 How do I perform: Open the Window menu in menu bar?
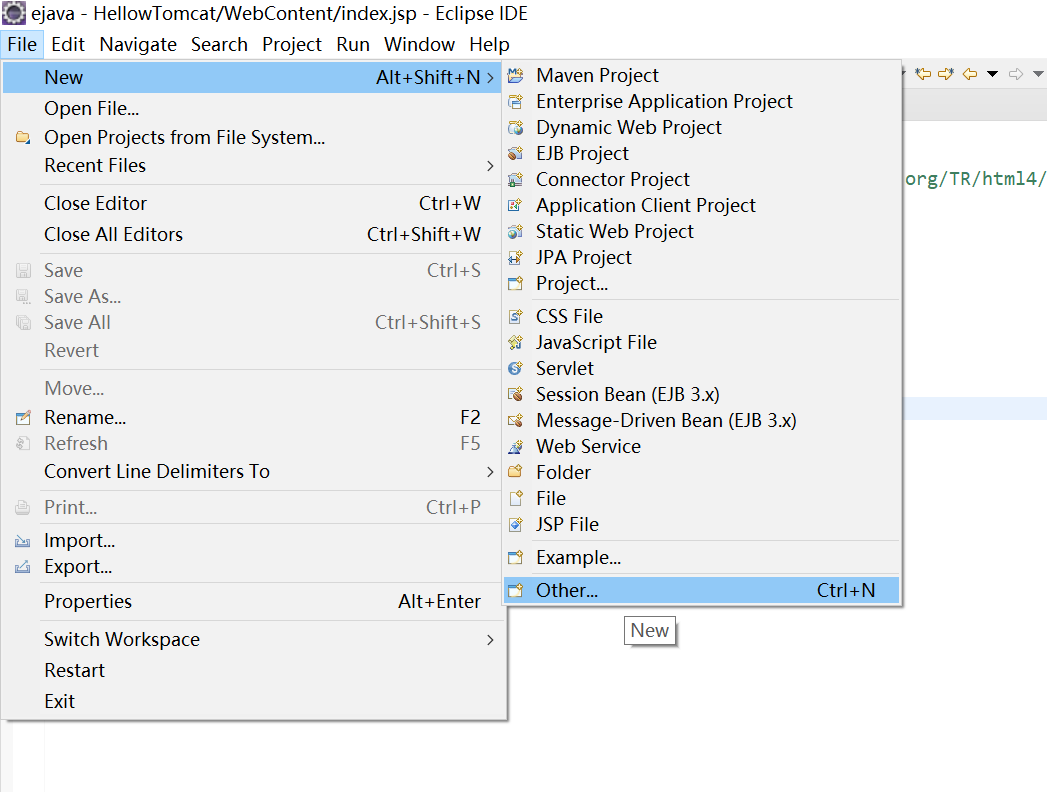(419, 44)
